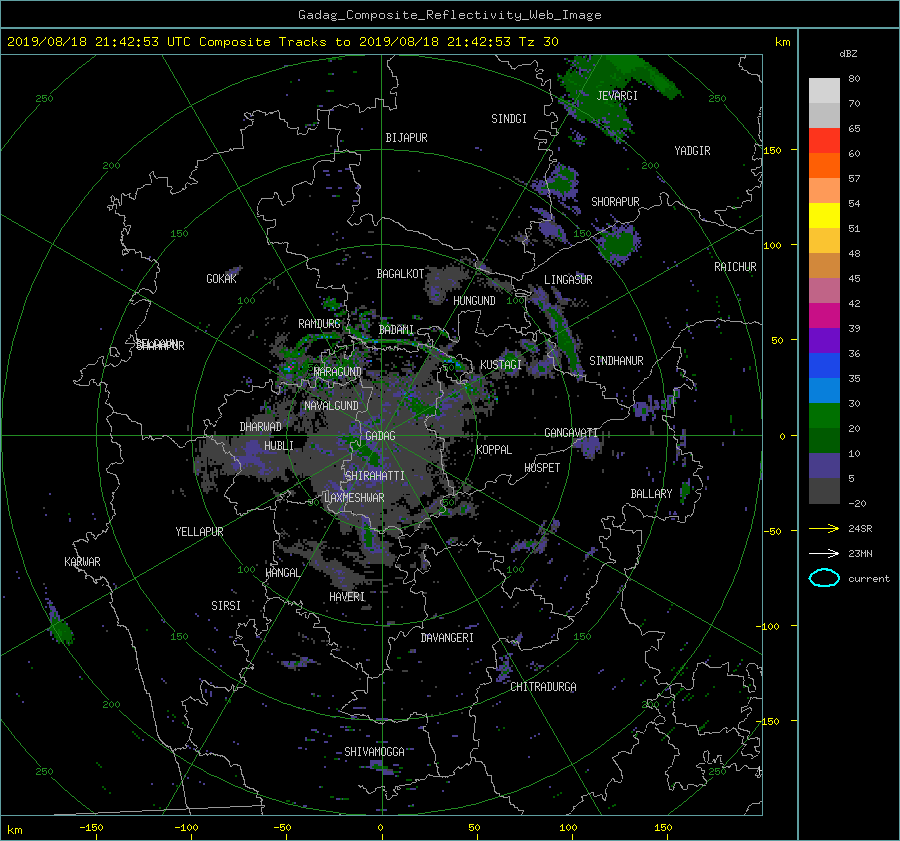Image resolution: width=900 pixels, height=841 pixels.
Task: Click the NAVALGUND city label
Action: [331, 406]
